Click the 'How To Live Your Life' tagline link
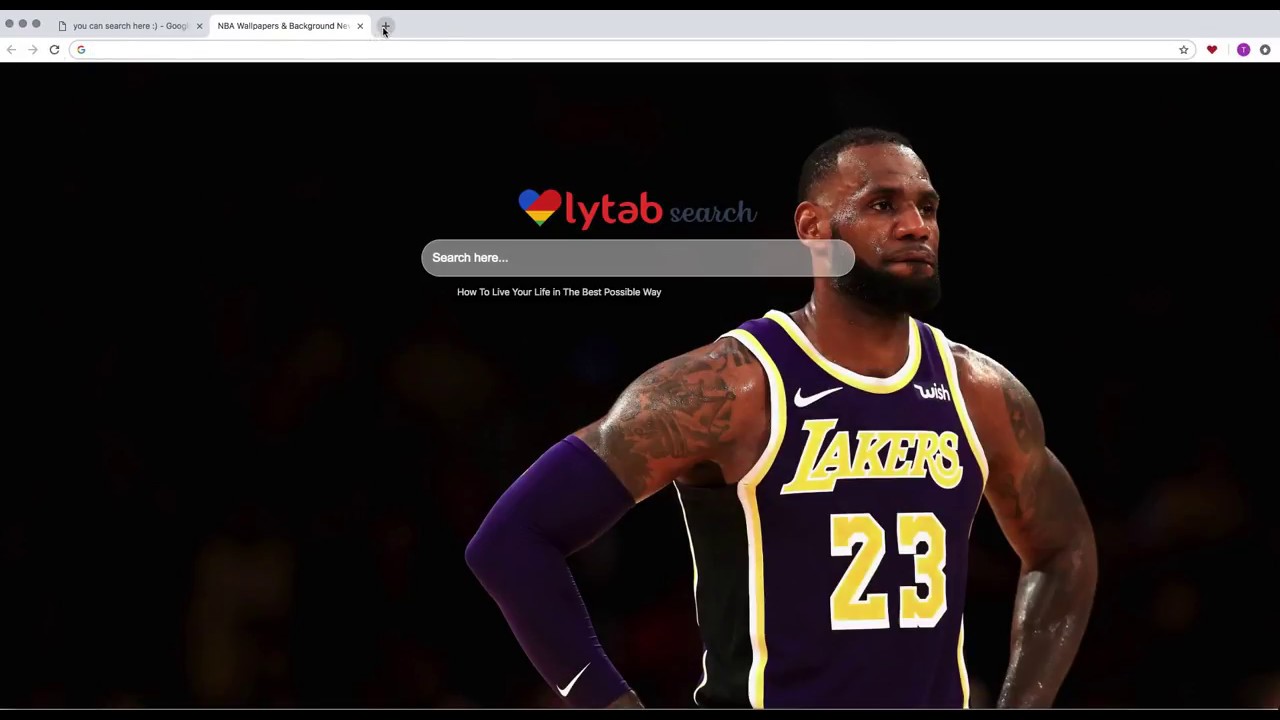1280x720 pixels. tap(559, 291)
